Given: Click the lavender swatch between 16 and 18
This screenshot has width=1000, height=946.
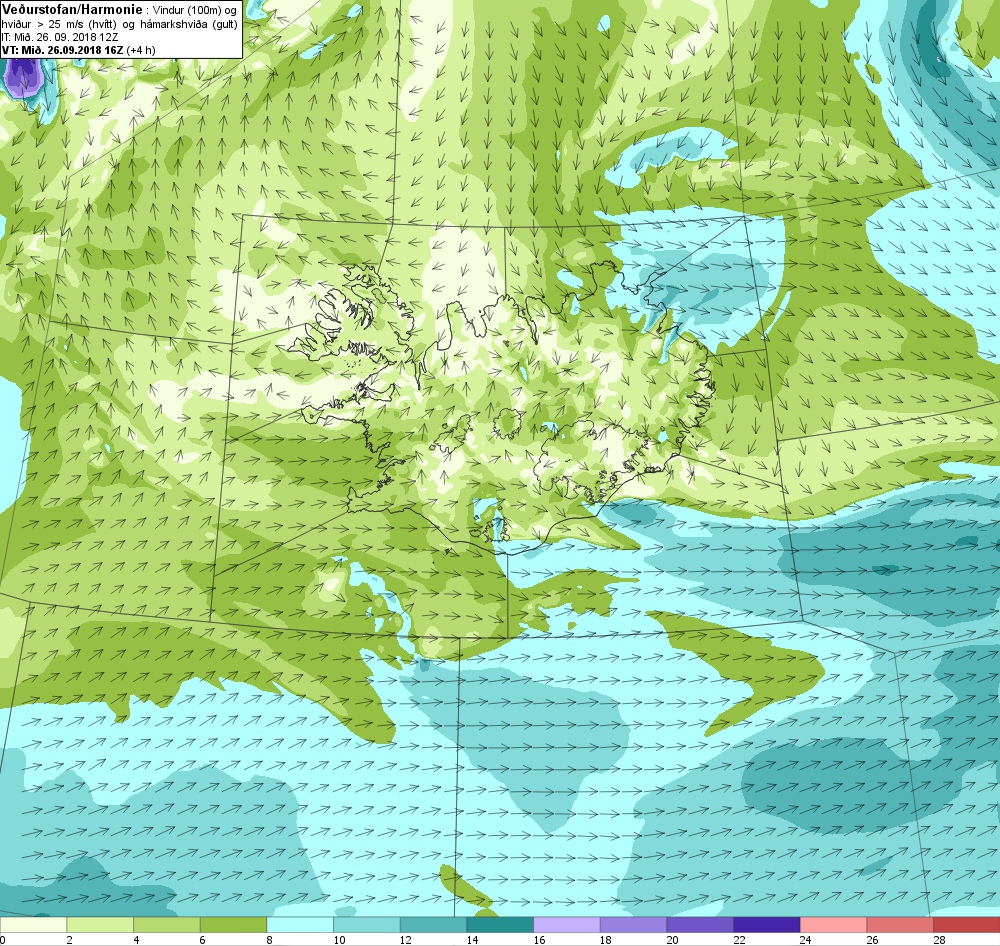Looking at the screenshot, I should 566,925.
